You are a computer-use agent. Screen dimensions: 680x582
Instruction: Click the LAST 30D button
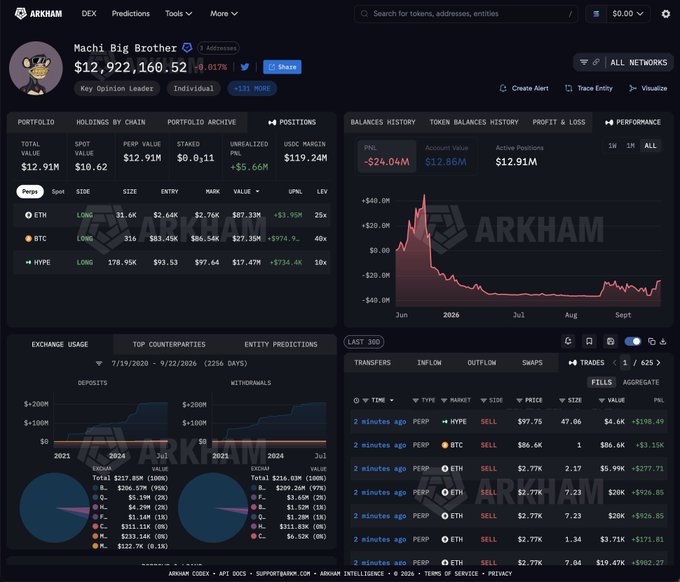(363, 342)
